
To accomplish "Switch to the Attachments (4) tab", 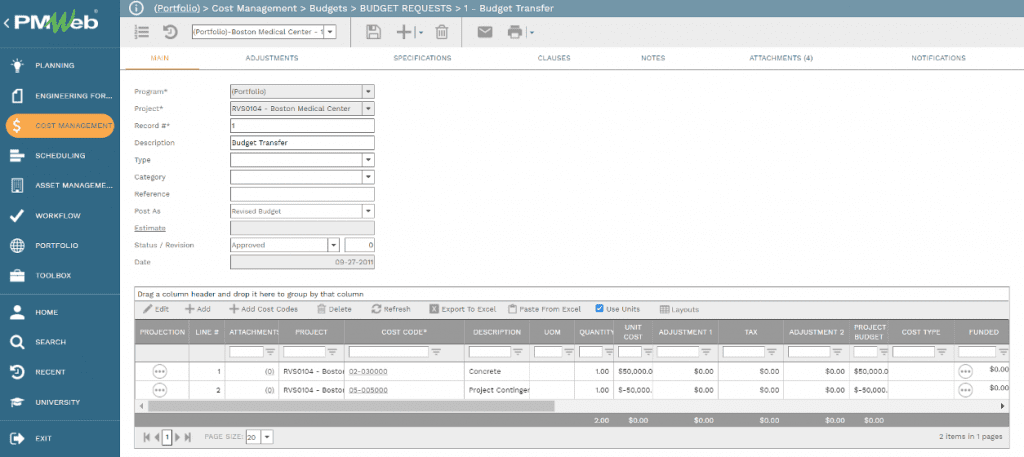I will click(780, 58).
